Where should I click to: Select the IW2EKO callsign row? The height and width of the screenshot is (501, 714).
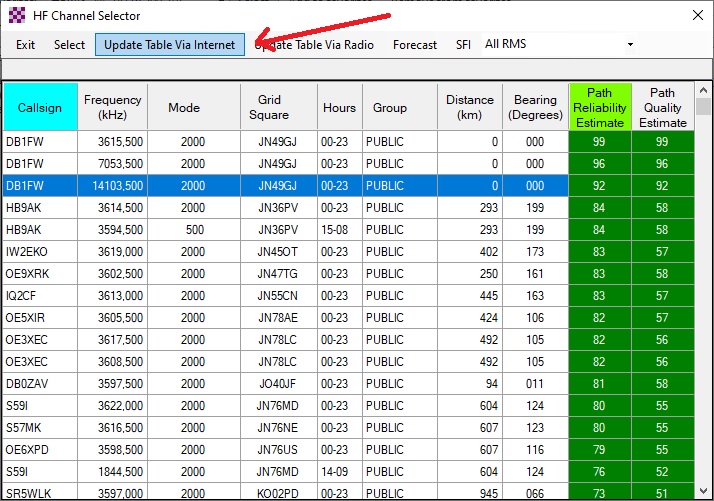click(x=40, y=252)
